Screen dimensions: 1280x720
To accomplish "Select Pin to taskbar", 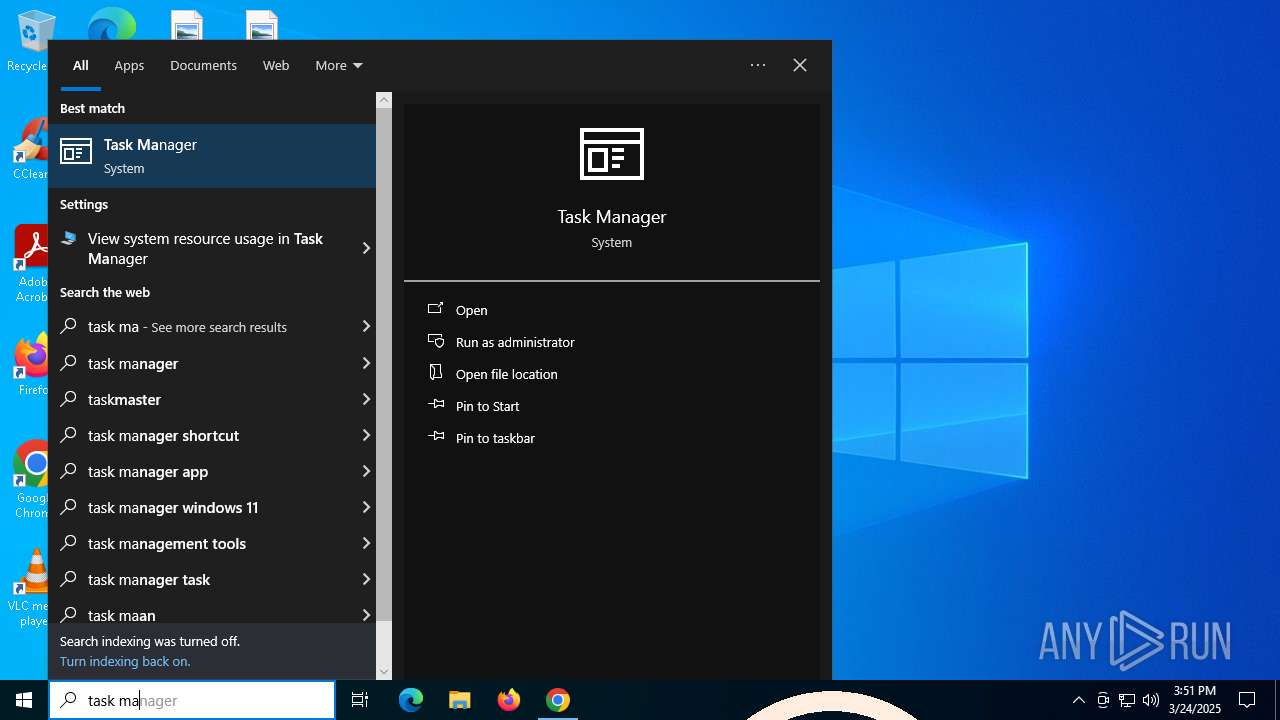I will point(495,438).
